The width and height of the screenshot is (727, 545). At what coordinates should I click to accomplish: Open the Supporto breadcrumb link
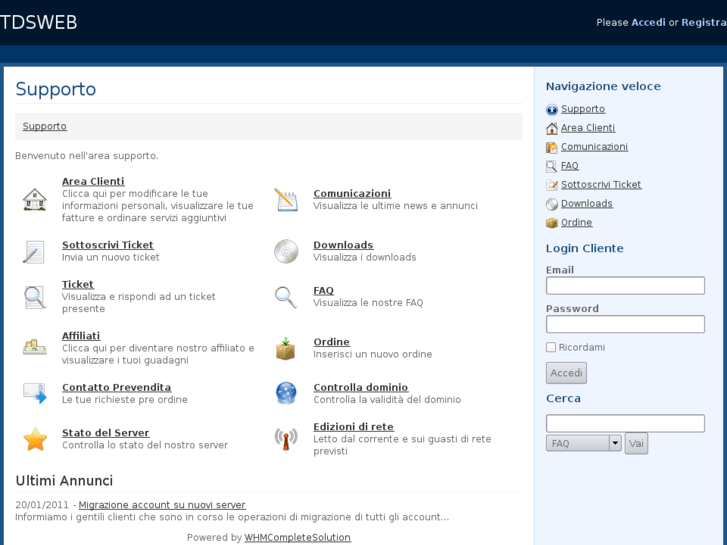[45, 126]
